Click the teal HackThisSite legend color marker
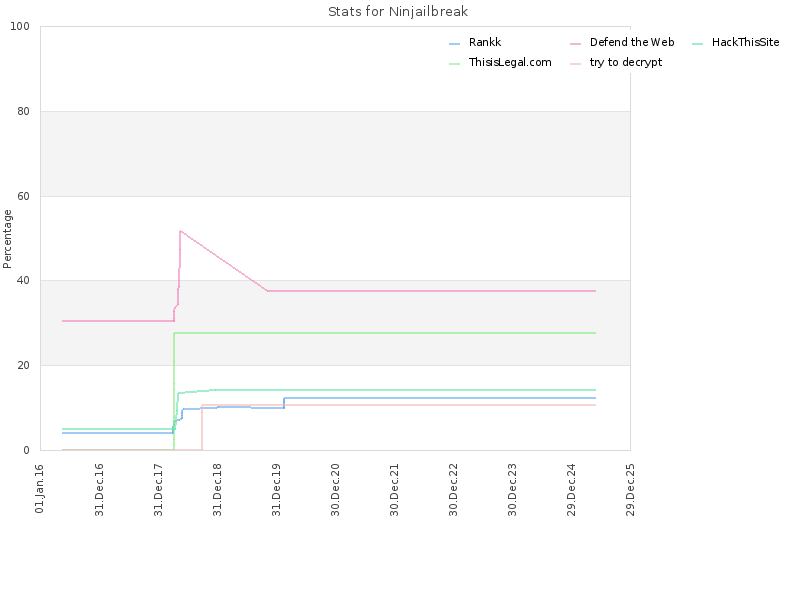Screen dimensions: 800x600 pyautogui.click(x=697, y=44)
